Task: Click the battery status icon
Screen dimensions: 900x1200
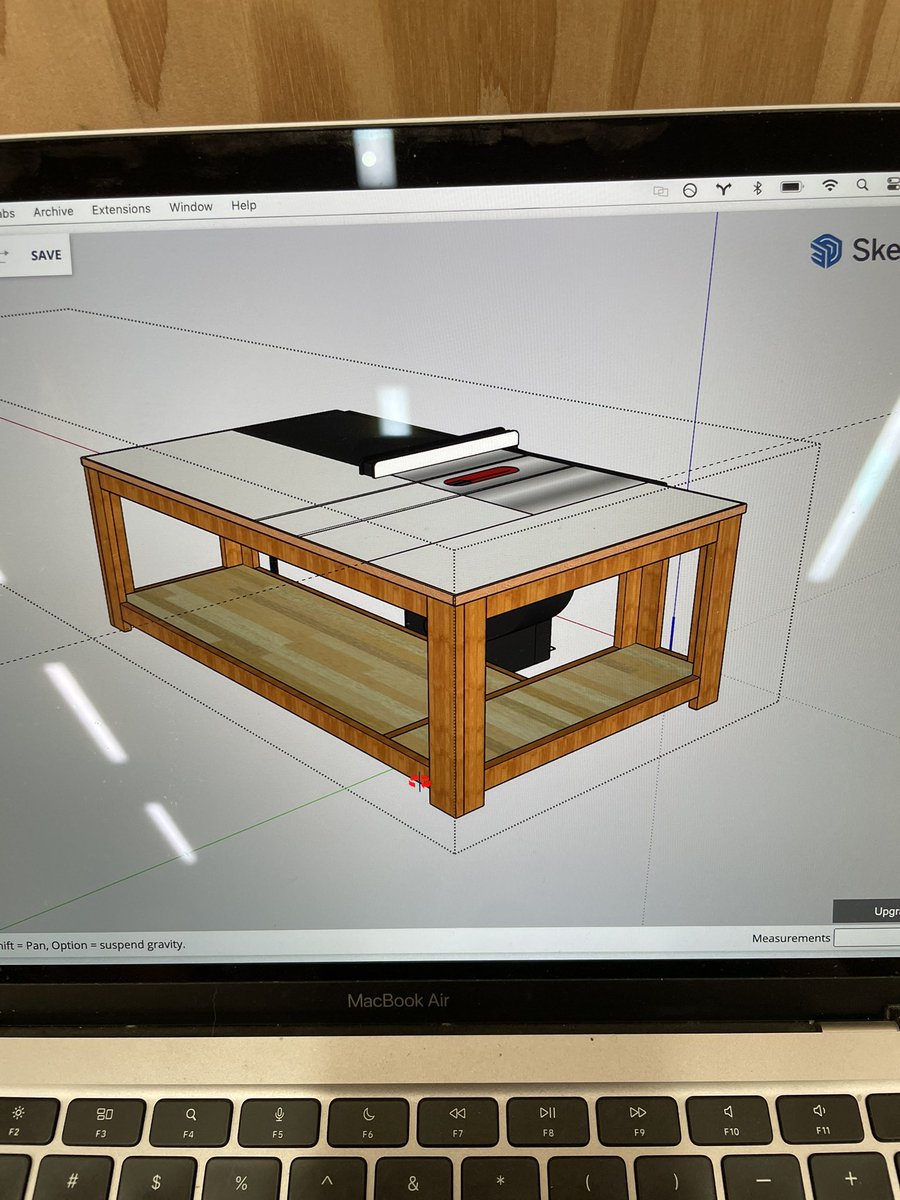Action: tap(793, 186)
